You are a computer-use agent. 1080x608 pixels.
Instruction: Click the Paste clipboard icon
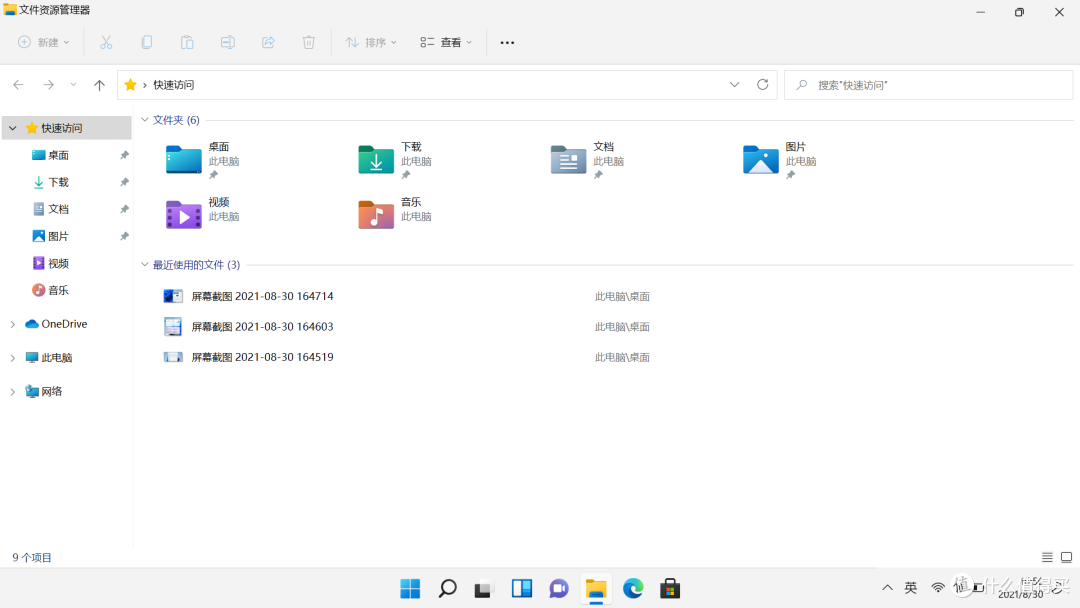(187, 43)
